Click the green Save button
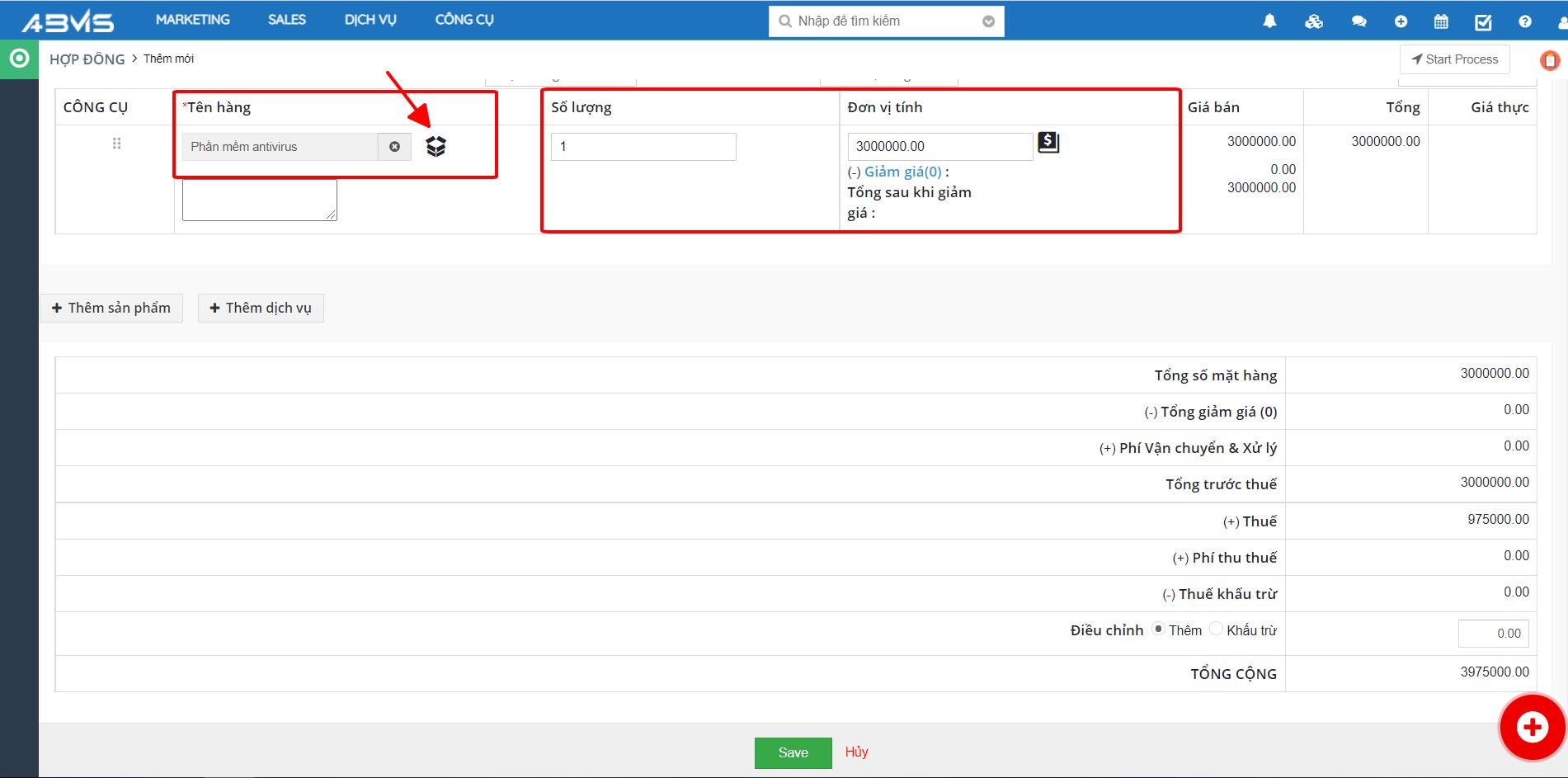Screen dimensions: 1568x778 (x=793, y=752)
